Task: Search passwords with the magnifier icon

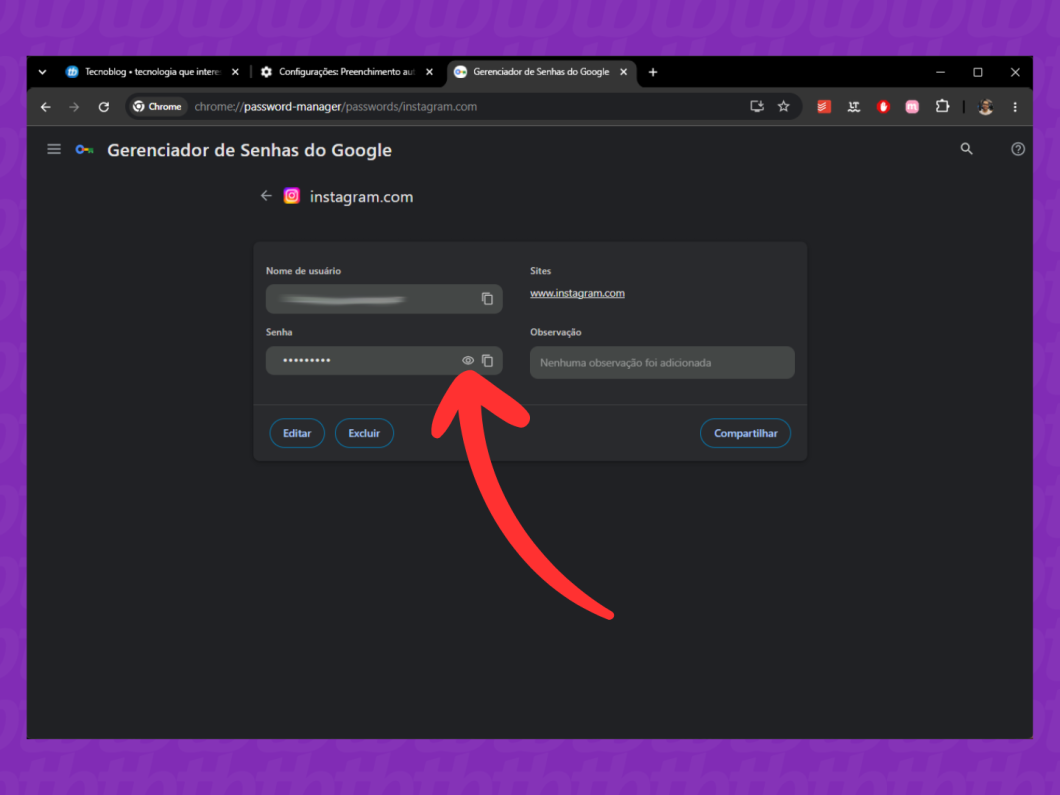Action: pyautogui.click(x=967, y=149)
